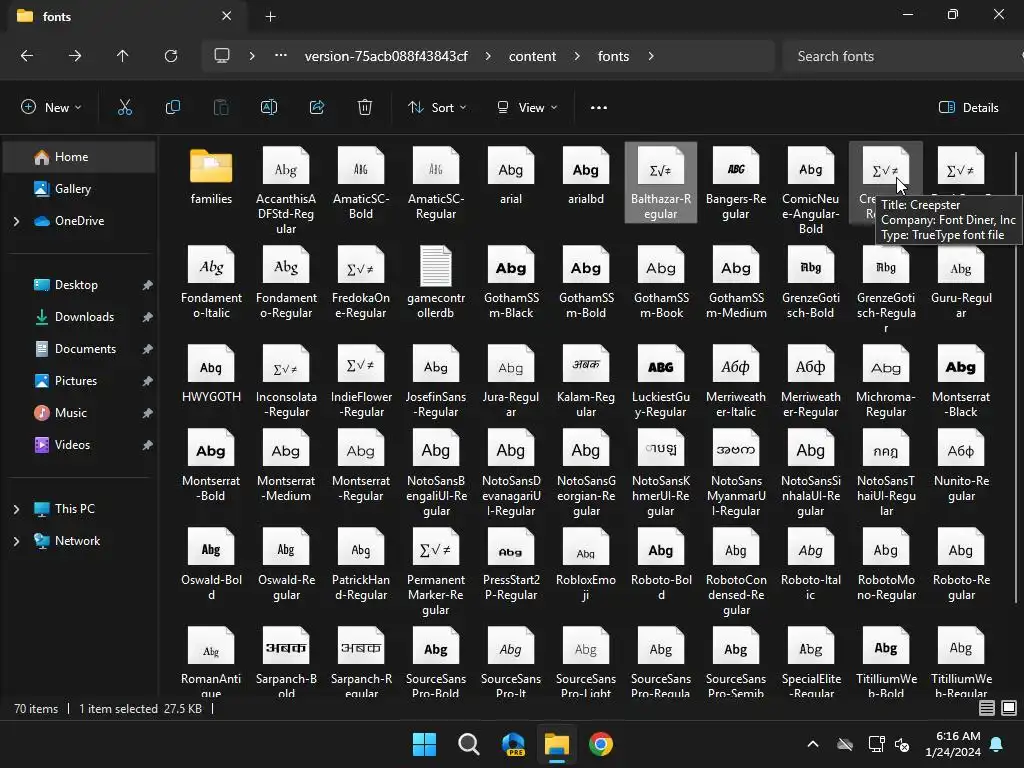
Task: Expand the chevron after fonts in path
Action: (651, 56)
